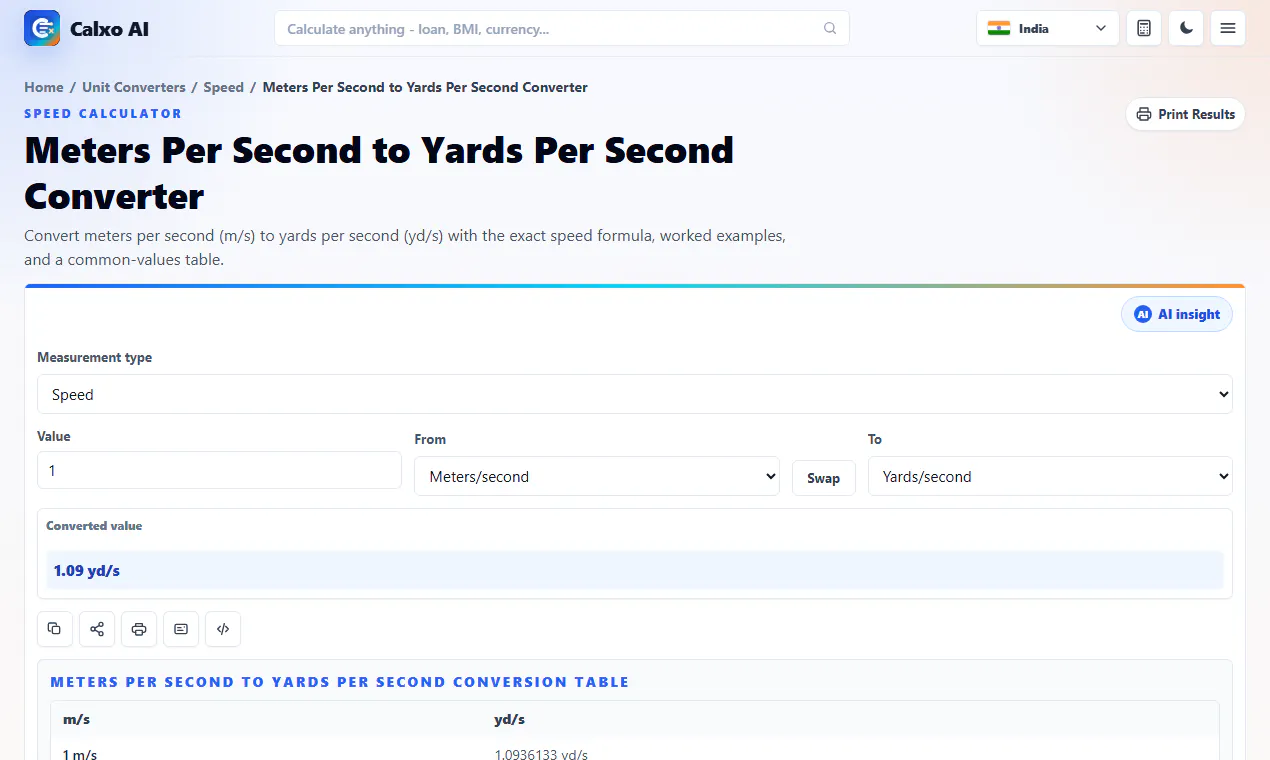
Task: Open the India country dropdown
Action: pos(1047,28)
